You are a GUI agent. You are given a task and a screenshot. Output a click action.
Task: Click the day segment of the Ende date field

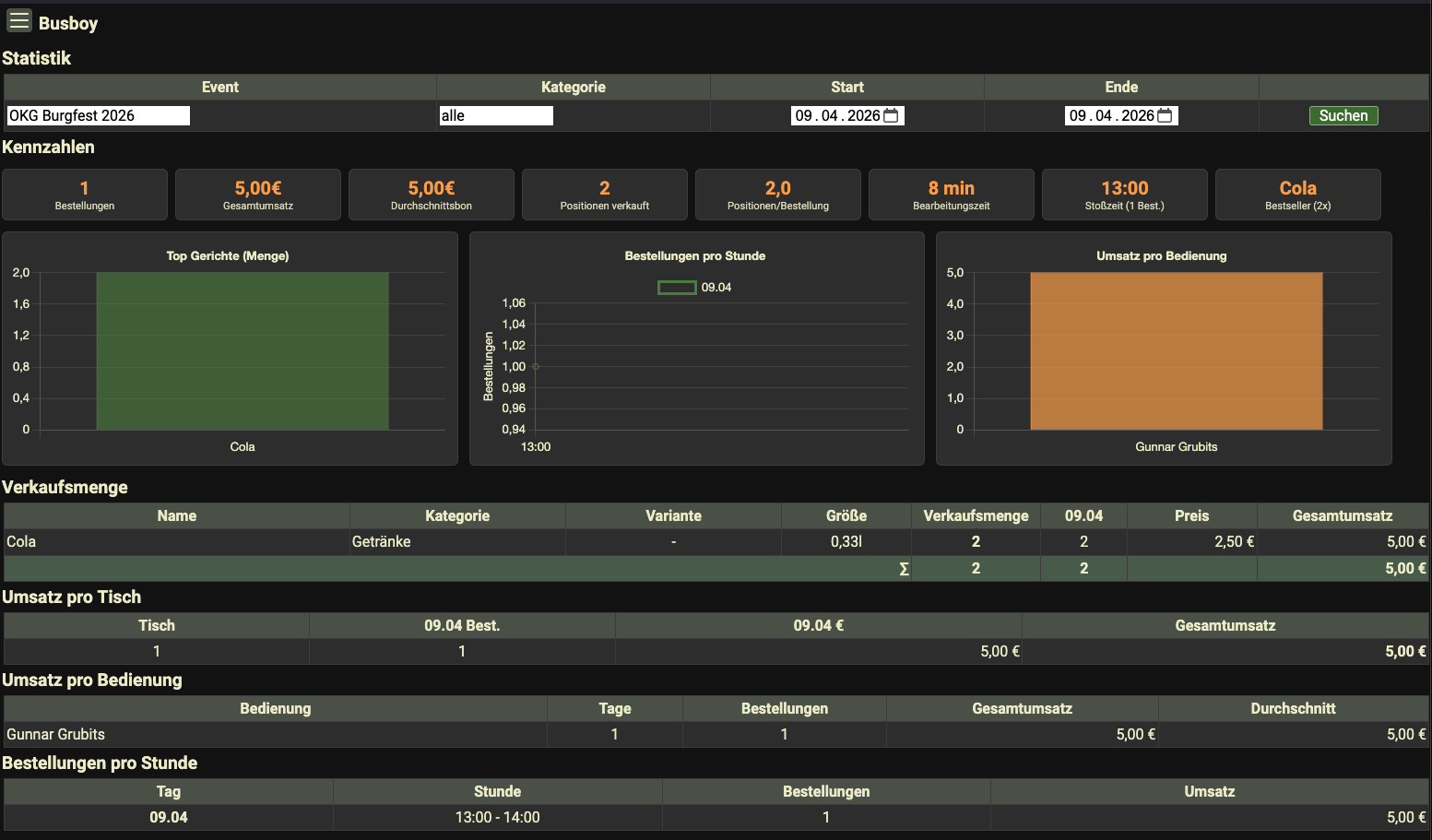(x=1077, y=115)
